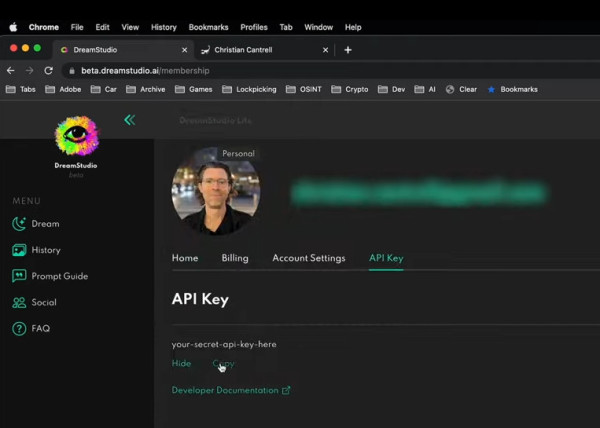The image size is (600, 428).
Task: Open the Crypto bookmark folder
Action: [350, 90]
